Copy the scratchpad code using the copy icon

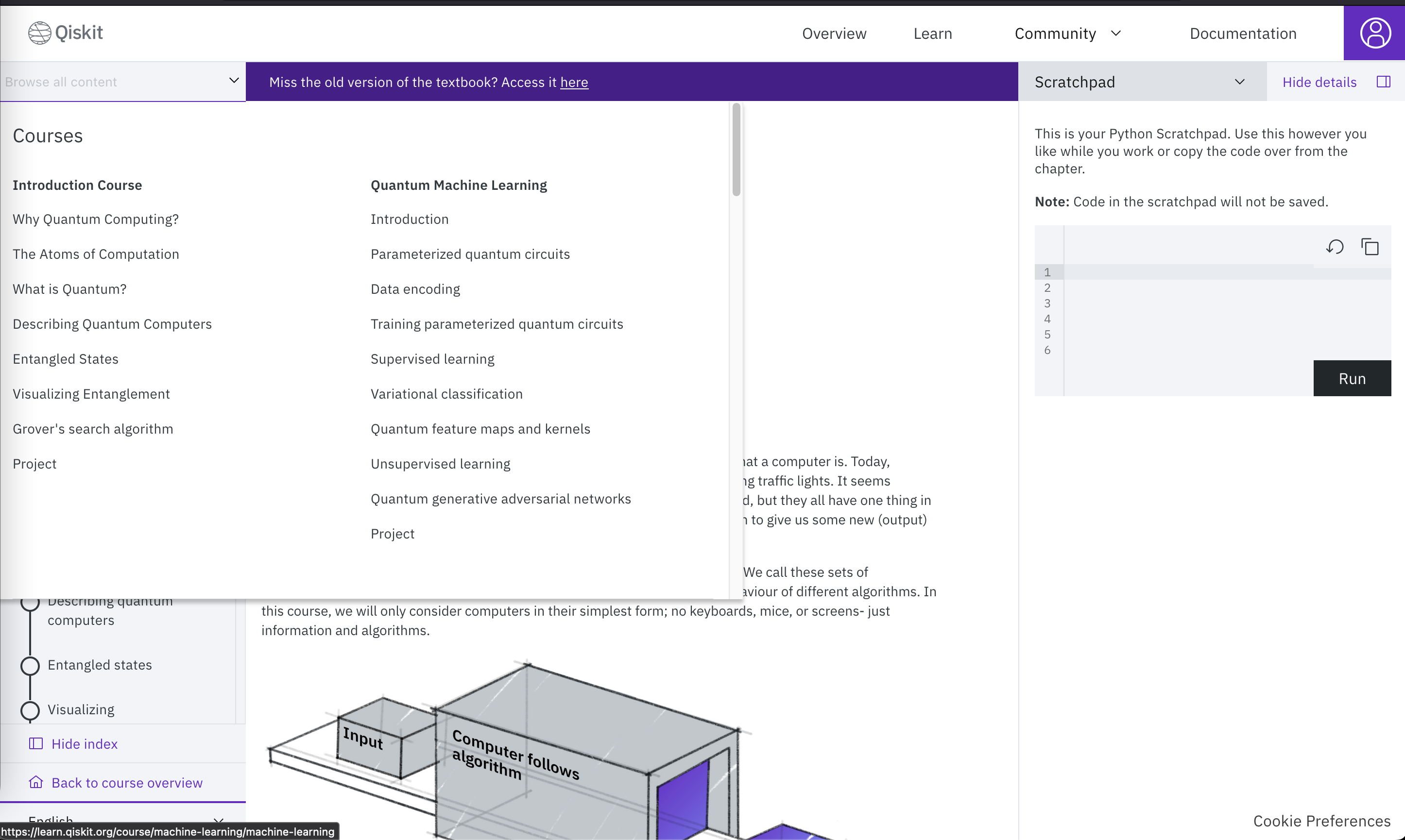tap(1371, 247)
